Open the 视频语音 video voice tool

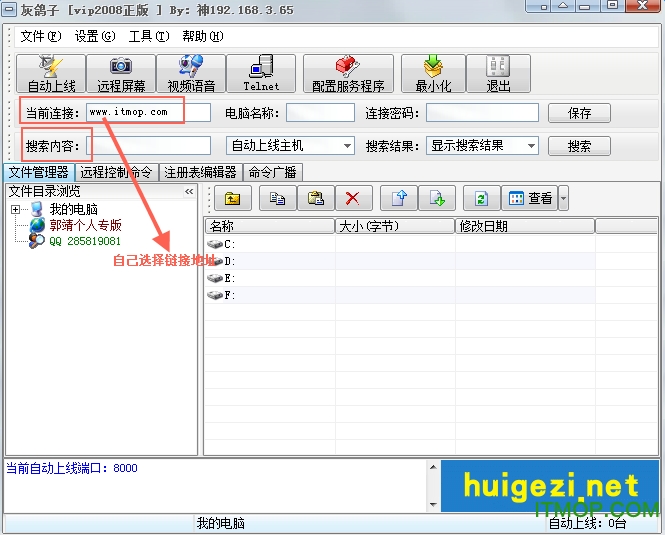coord(191,73)
